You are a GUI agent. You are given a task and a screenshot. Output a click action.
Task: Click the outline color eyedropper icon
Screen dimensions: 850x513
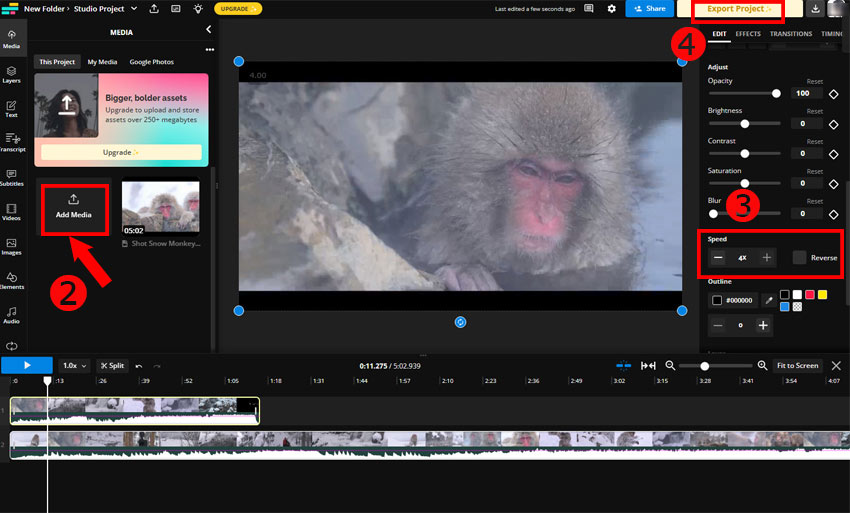769,299
